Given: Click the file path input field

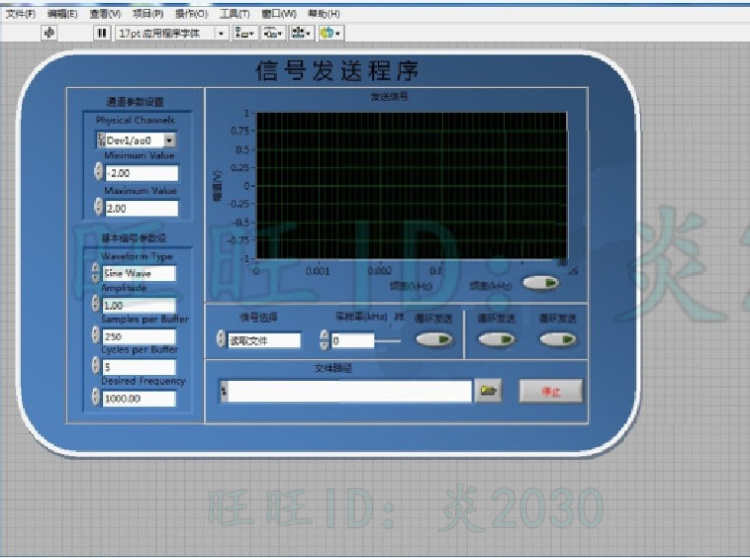Looking at the screenshot, I should pos(350,391).
